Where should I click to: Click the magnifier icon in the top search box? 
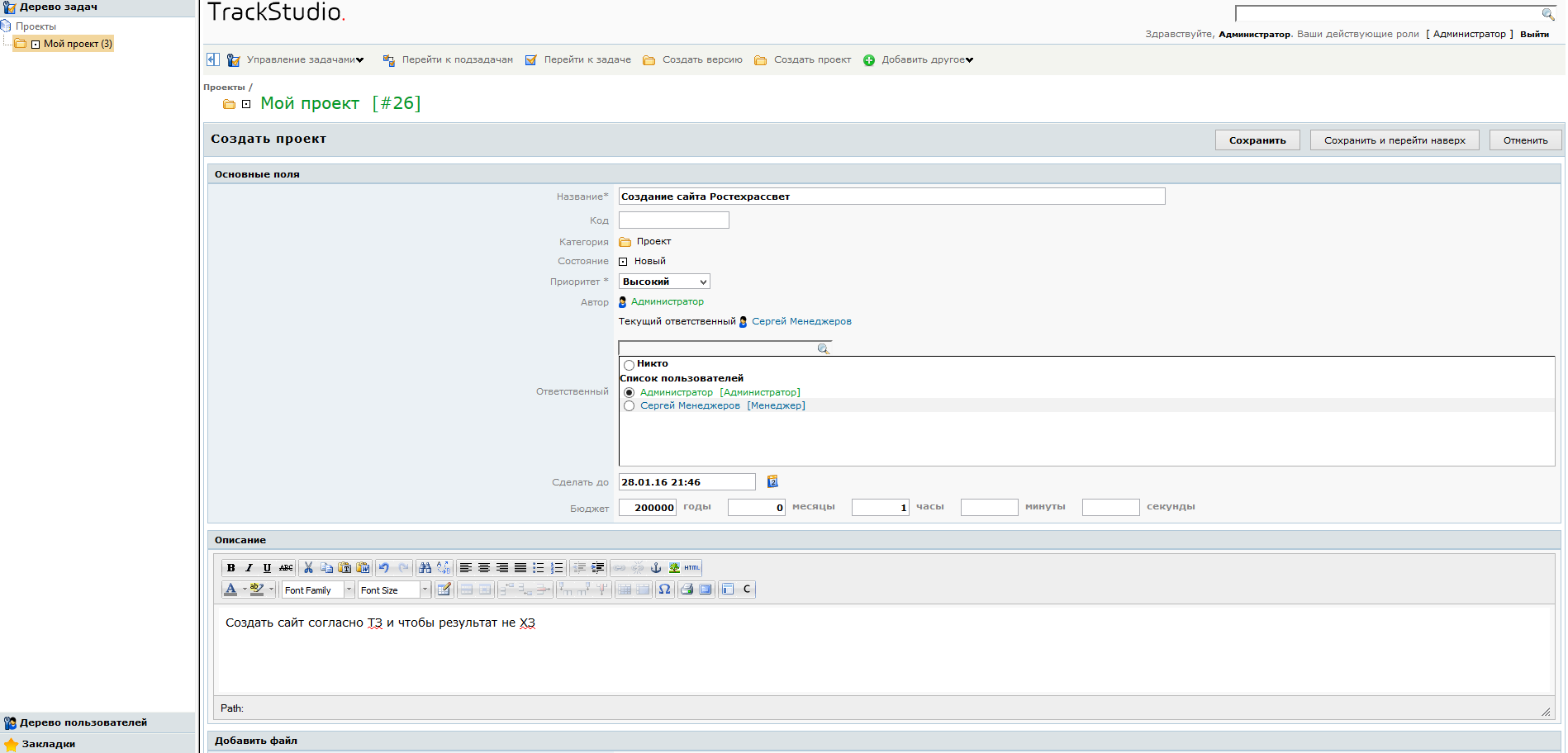click(x=1548, y=14)
